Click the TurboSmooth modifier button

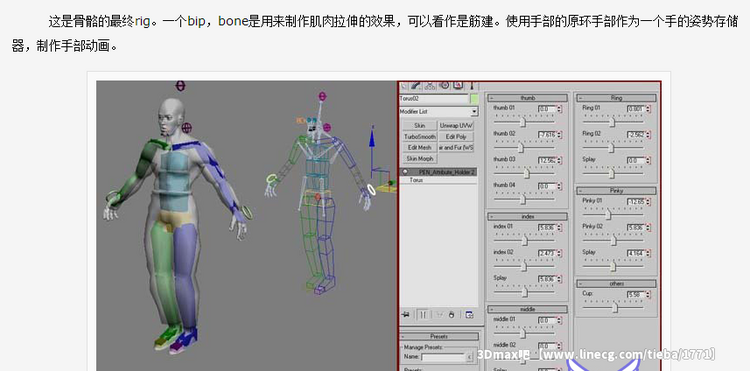coord(419,136)
